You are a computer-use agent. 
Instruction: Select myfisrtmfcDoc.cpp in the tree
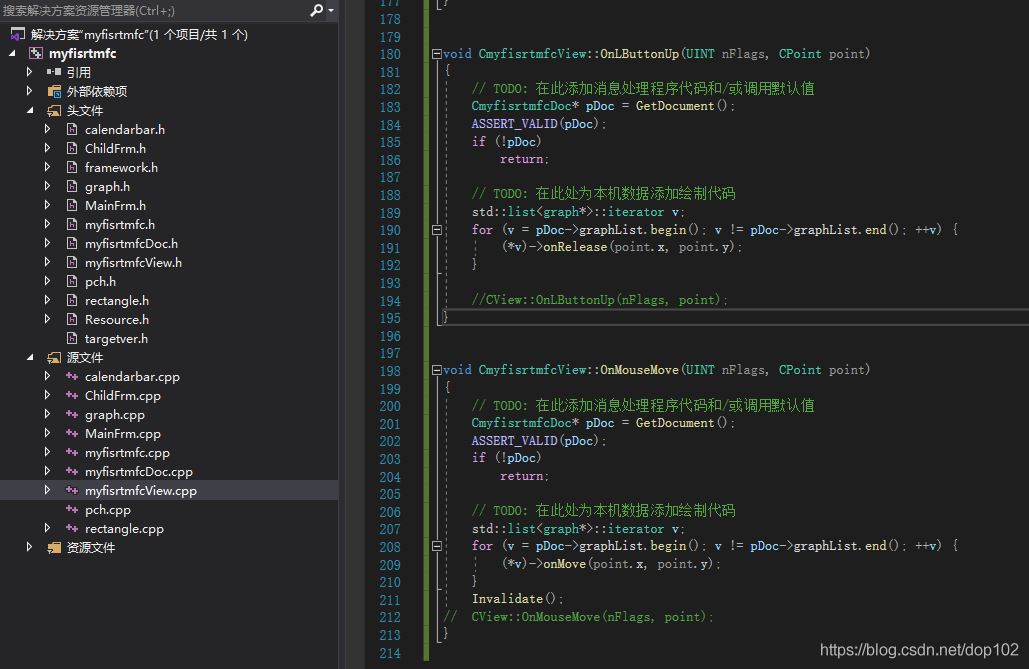point(138,472)
